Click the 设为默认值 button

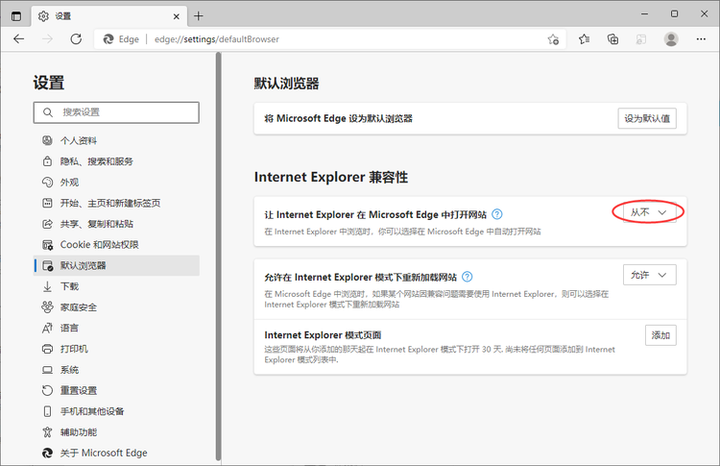click(647, 118)
